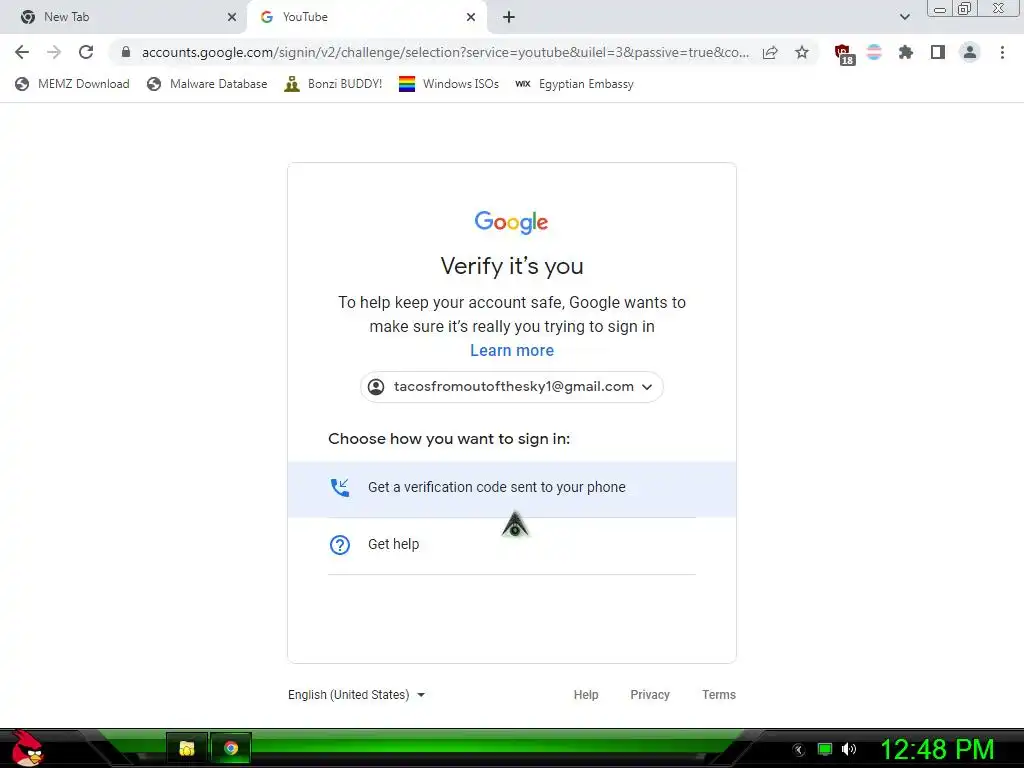The image size is (1024, 768).
Task: Open the Bonzi BUDDY! bookmark
Action: click(333, 84)
